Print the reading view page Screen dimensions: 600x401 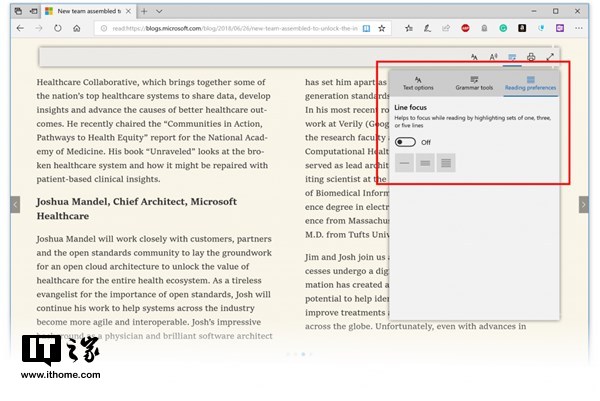pyautogui.click(x=531, y=57)
